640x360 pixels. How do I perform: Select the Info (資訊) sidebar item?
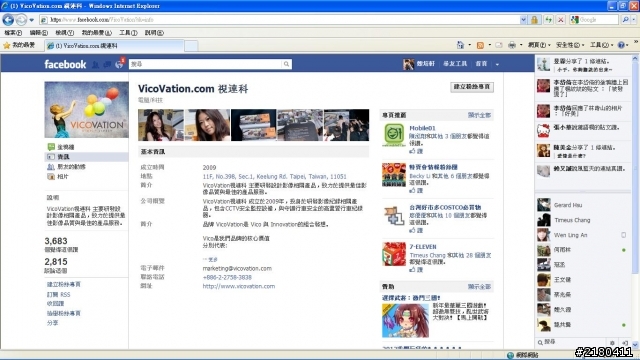86,157
